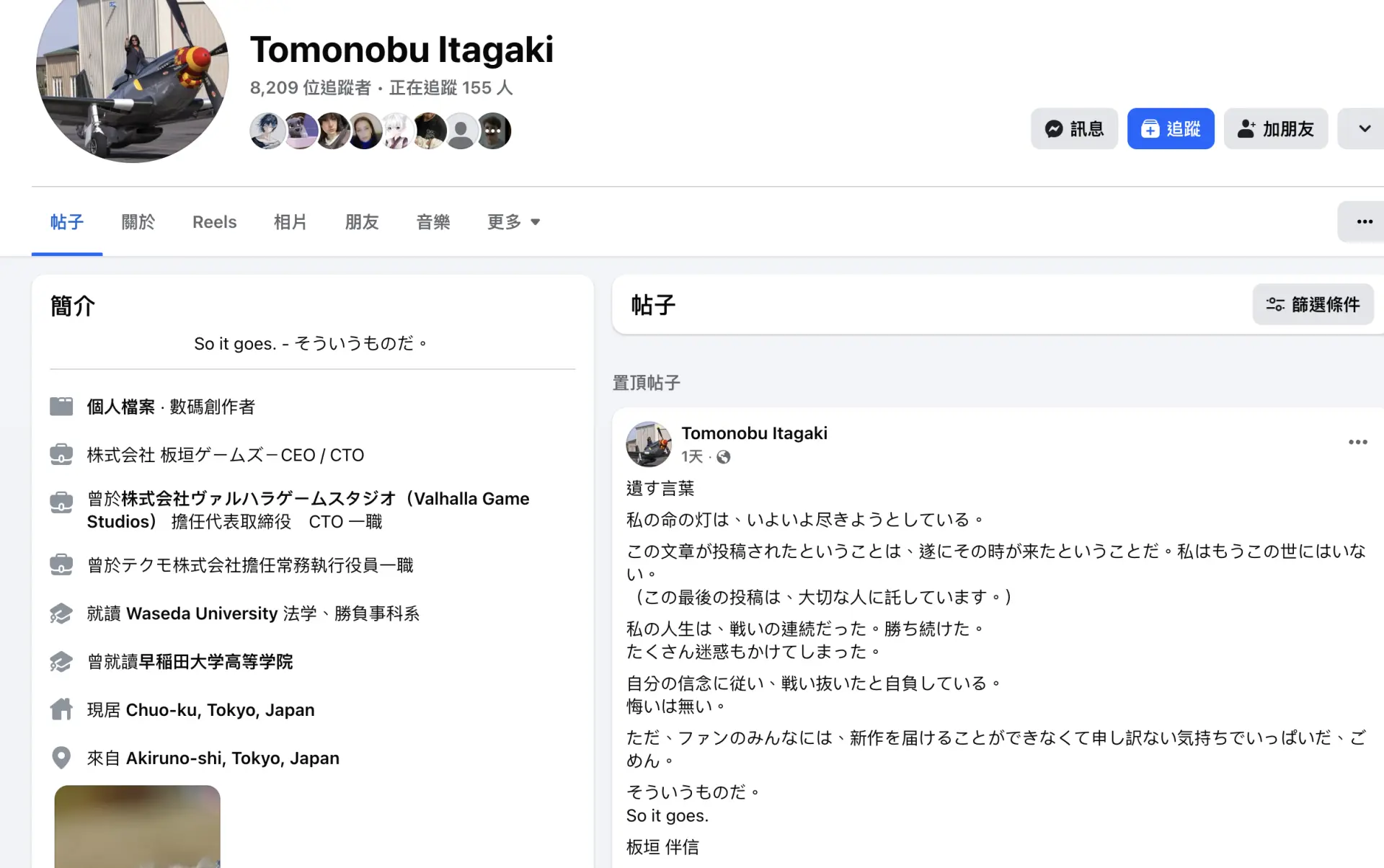Click the add friend 加朋友 button
1384x868 pixels.
pos(1275,129)
